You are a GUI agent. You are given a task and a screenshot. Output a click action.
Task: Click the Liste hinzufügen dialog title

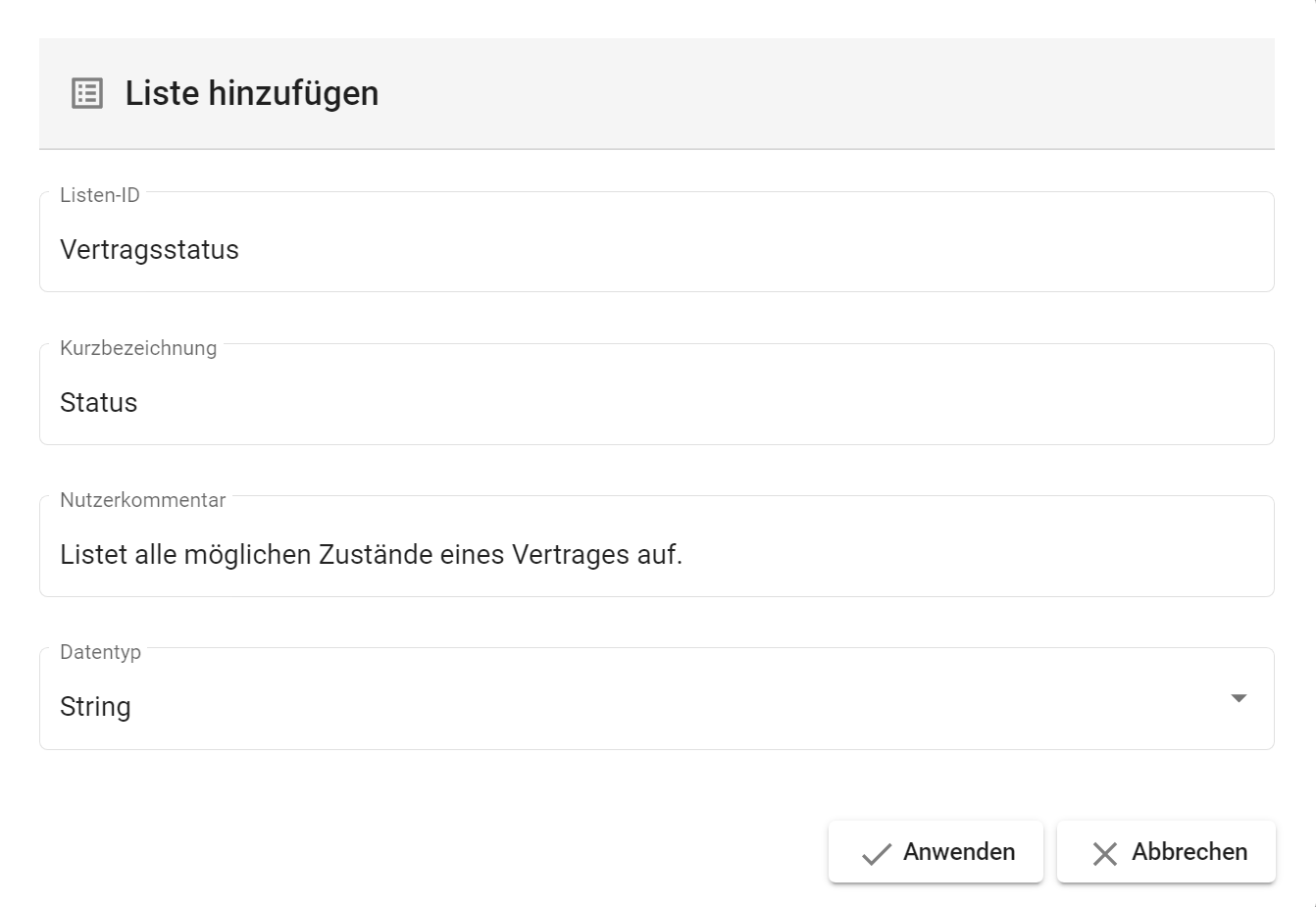(x=251, y=93)
